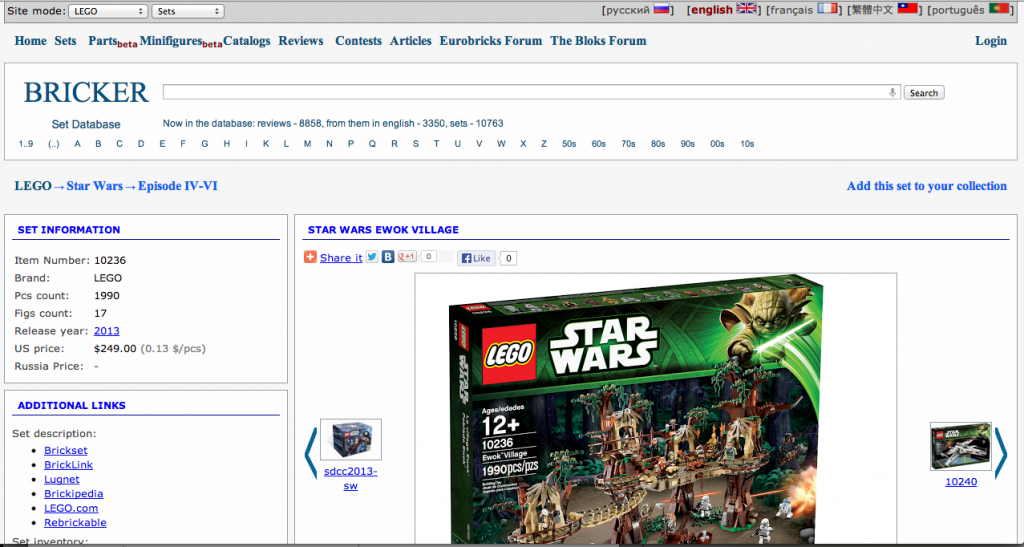Select the 50s decade index link

click(x=569, y=144)
